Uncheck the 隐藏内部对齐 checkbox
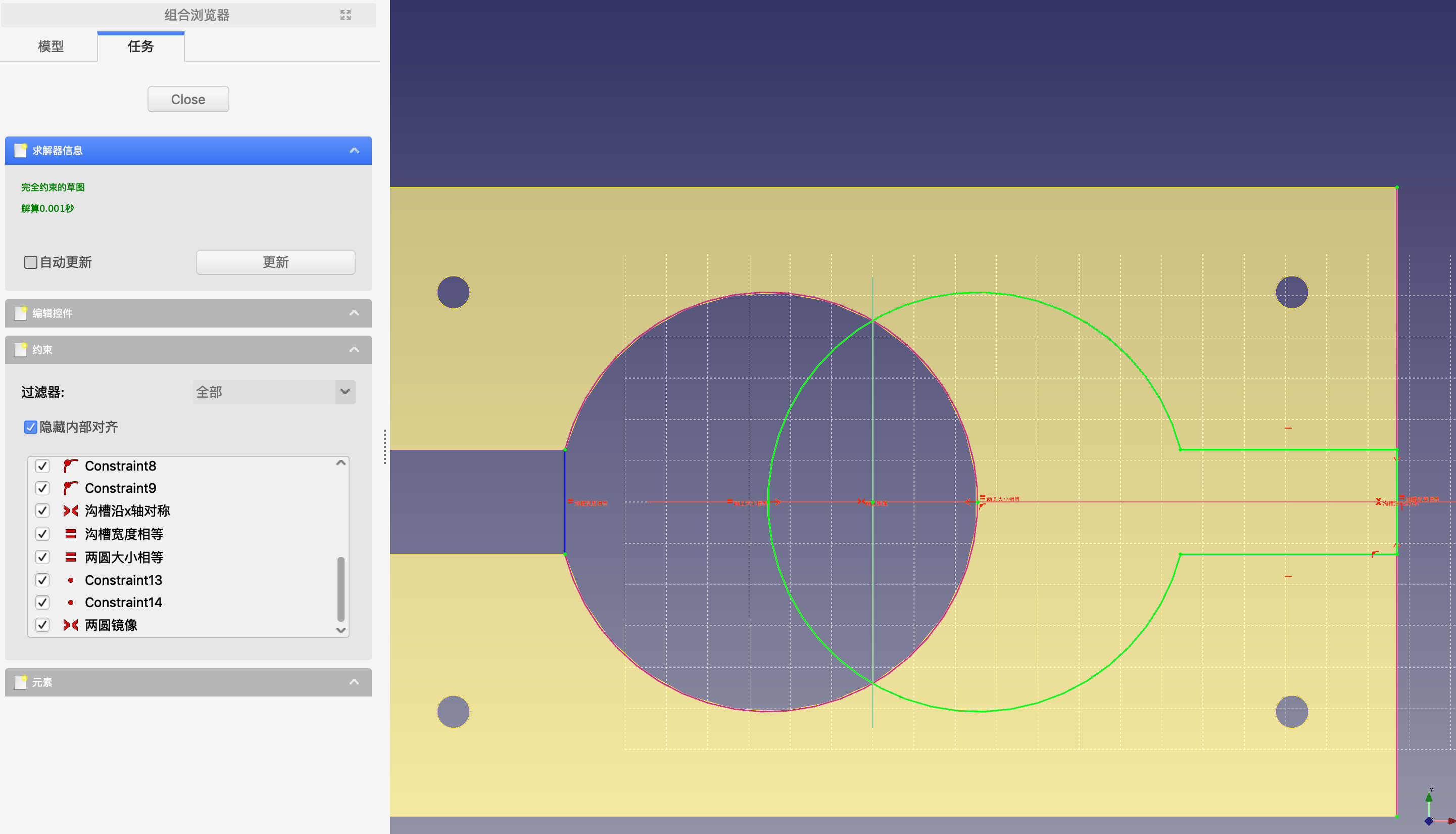 pyautogui.click(x=31, y=427)
